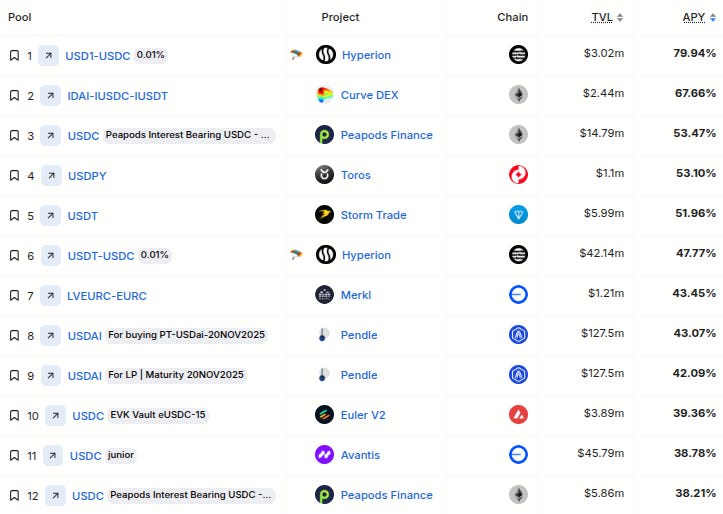The image size is (723, 514).
Task: Bookmark the IDAI-IUSDC-IUSDT pool
Action: (x=14, y=95)
